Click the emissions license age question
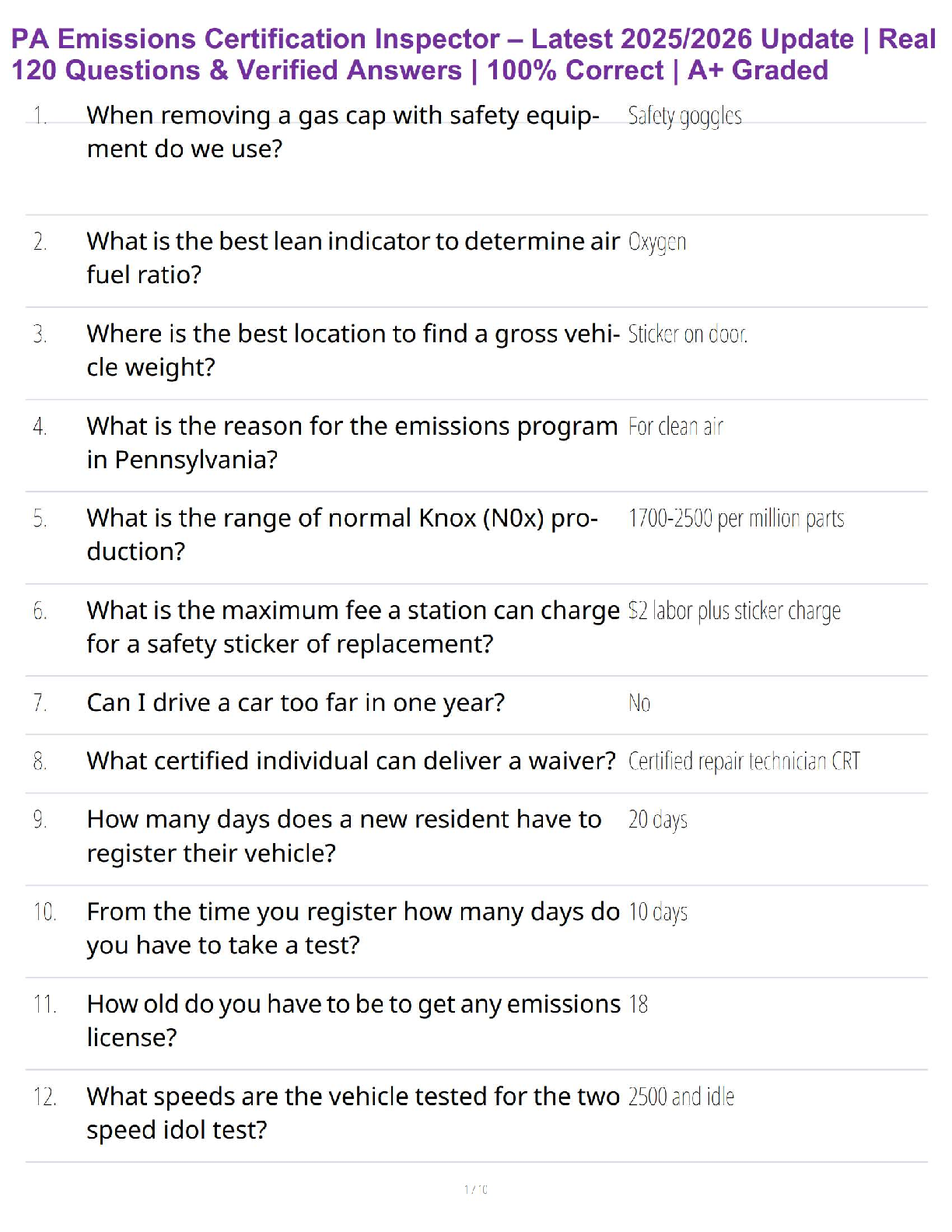 pyautogui.click(x=353, y=1020)
